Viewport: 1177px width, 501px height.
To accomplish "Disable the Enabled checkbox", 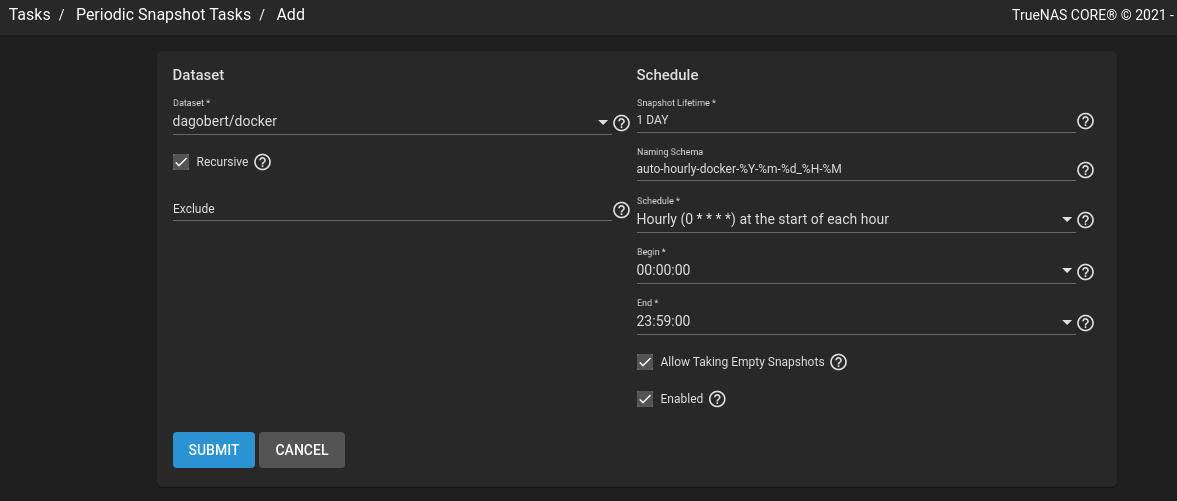I will pyautogui.click(x=645, y=399).
